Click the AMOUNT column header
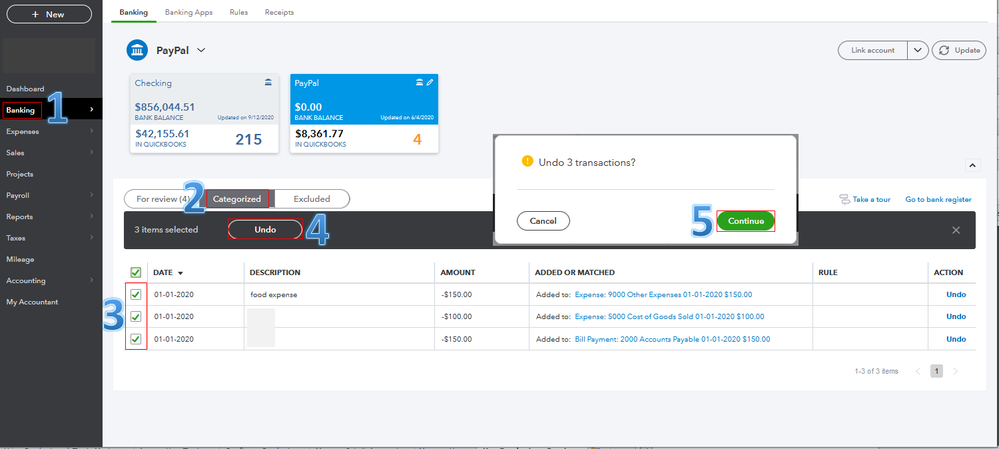Viewport: 999px width, 449px height. (457, 273)
